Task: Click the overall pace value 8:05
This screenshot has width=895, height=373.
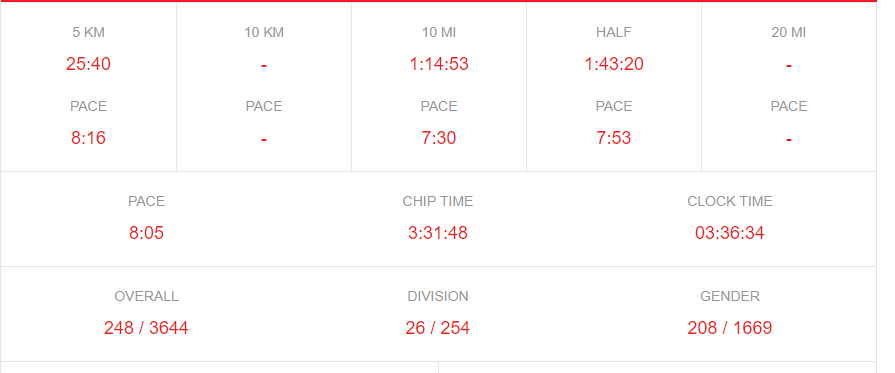Action: tap(146, 233)
